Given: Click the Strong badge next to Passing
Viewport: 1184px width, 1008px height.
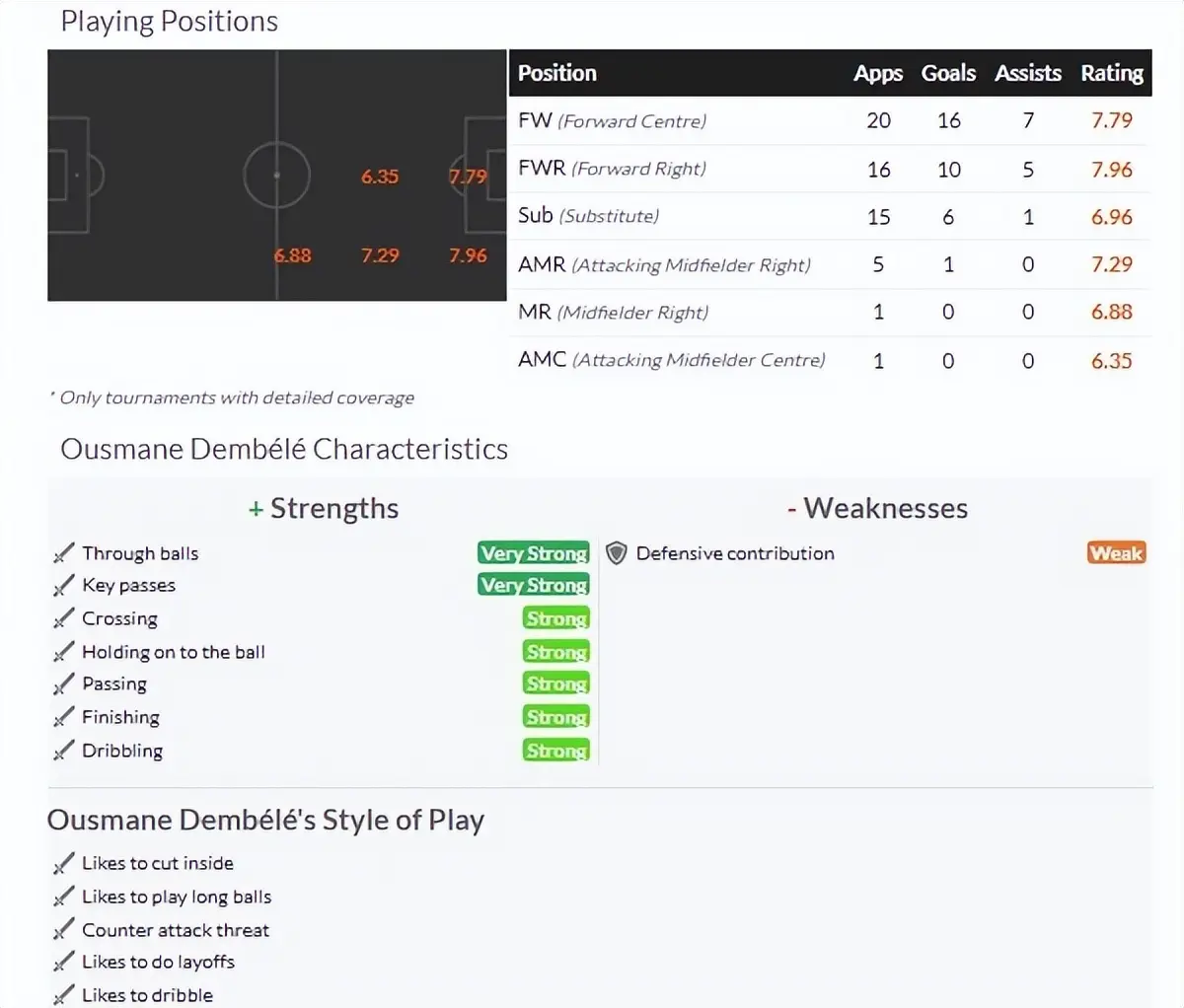Looking at the screenshot, I should coord(556,684).
